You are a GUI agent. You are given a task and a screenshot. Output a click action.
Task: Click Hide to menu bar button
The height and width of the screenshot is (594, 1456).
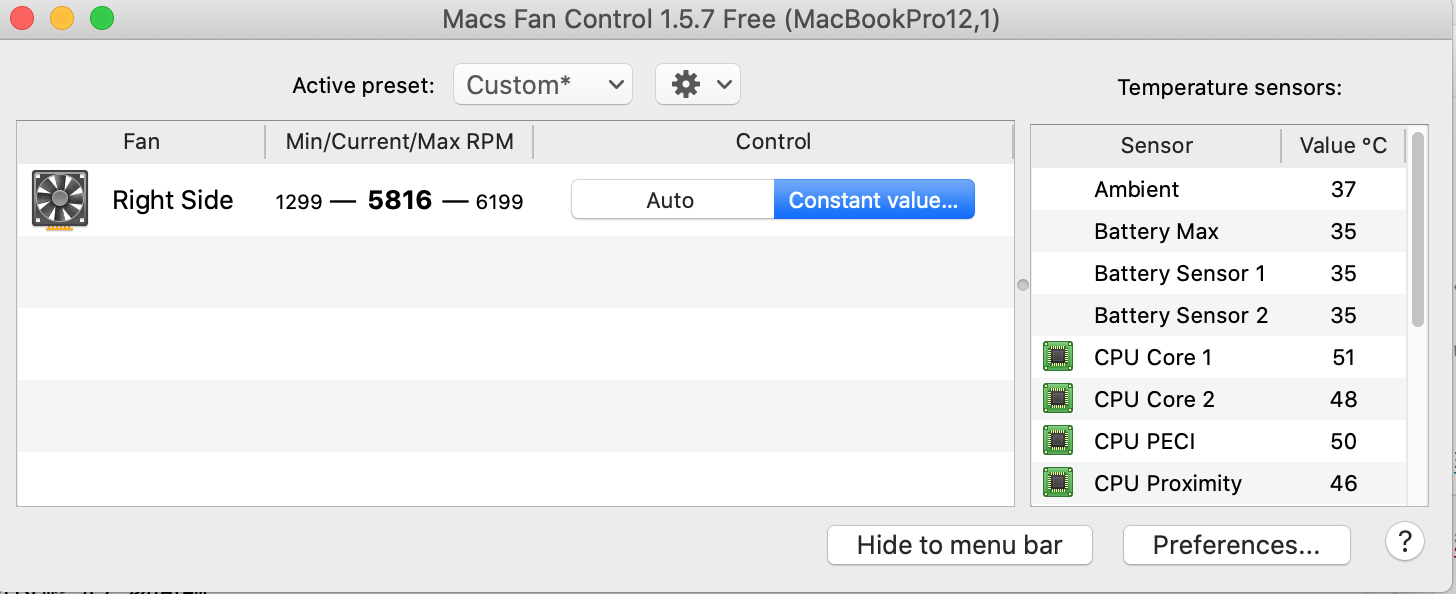pyautogui.click(x=959, y=545)
